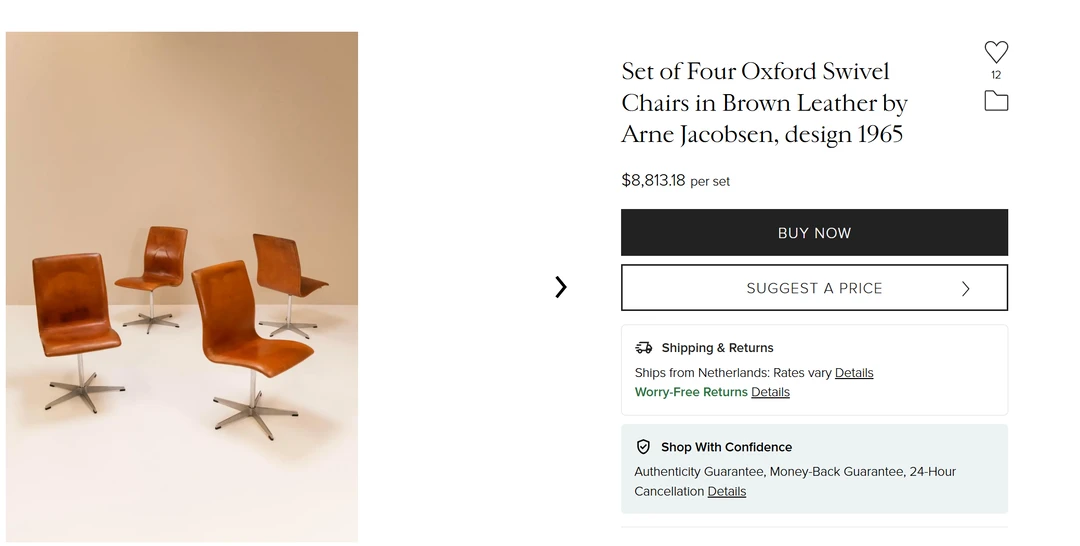The image size is (1080, 546).
Task: Click the Ships from Netherlands text
Action: (x=732, y=373)
